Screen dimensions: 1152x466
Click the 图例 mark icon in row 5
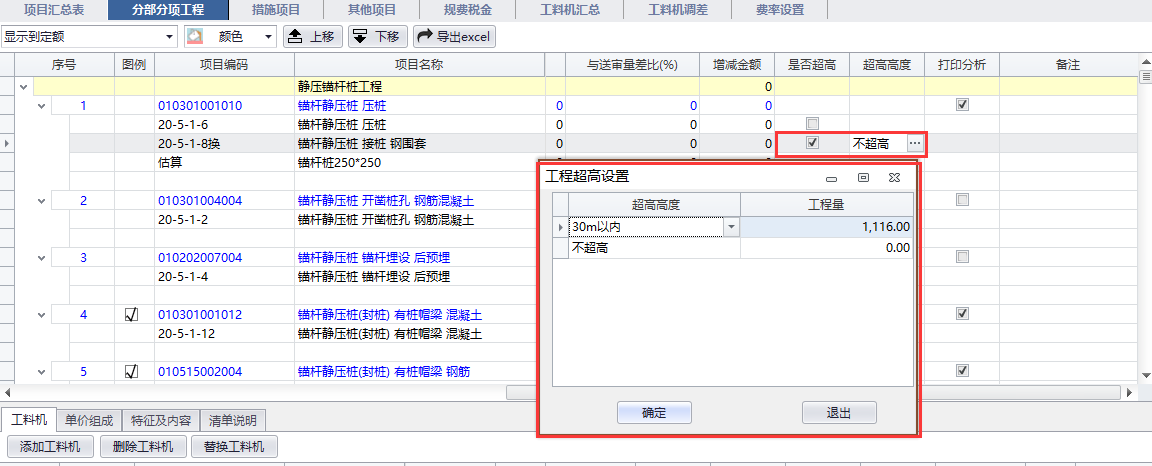pyautogui.click(x=131, y=371)
